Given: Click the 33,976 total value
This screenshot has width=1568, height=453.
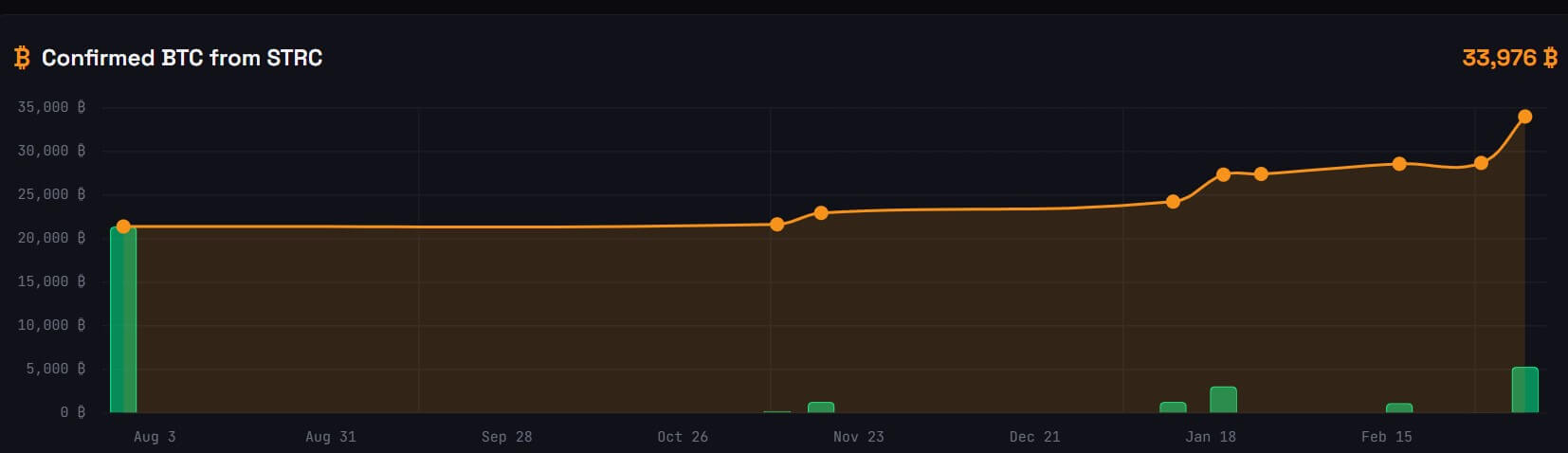Looking at the screenshot, I should pyautogui.click(x=1498, y=58).
